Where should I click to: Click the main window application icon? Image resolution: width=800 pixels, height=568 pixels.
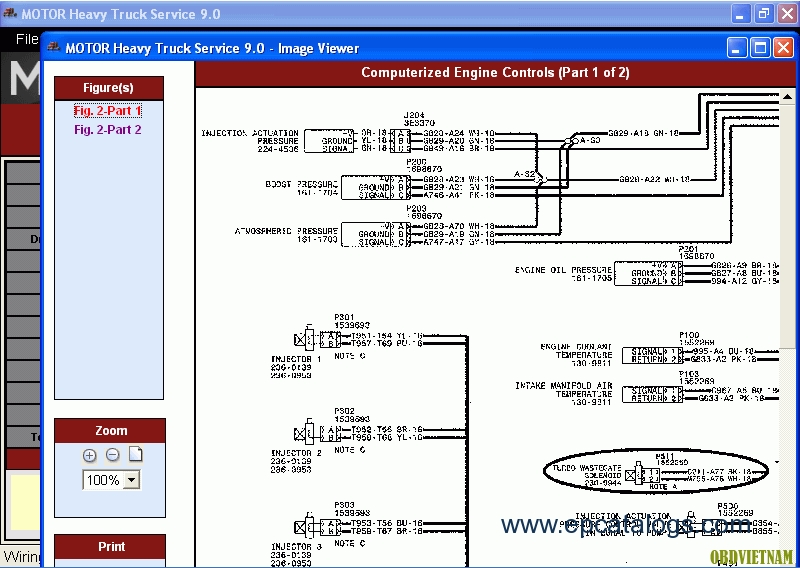click(x=10, y=13)
